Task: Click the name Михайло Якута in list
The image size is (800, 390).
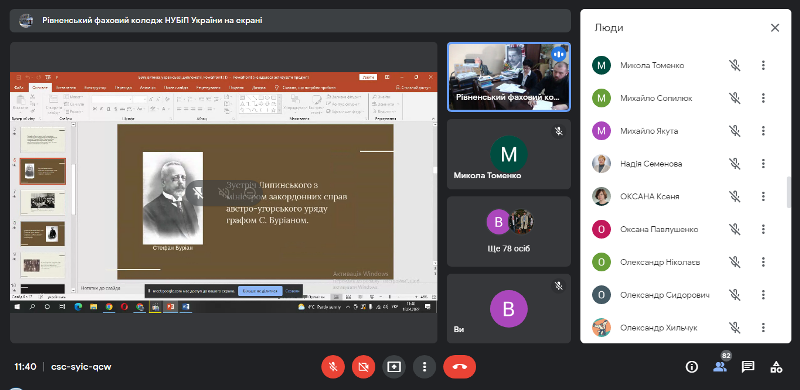Action: [x=649, y=131]
